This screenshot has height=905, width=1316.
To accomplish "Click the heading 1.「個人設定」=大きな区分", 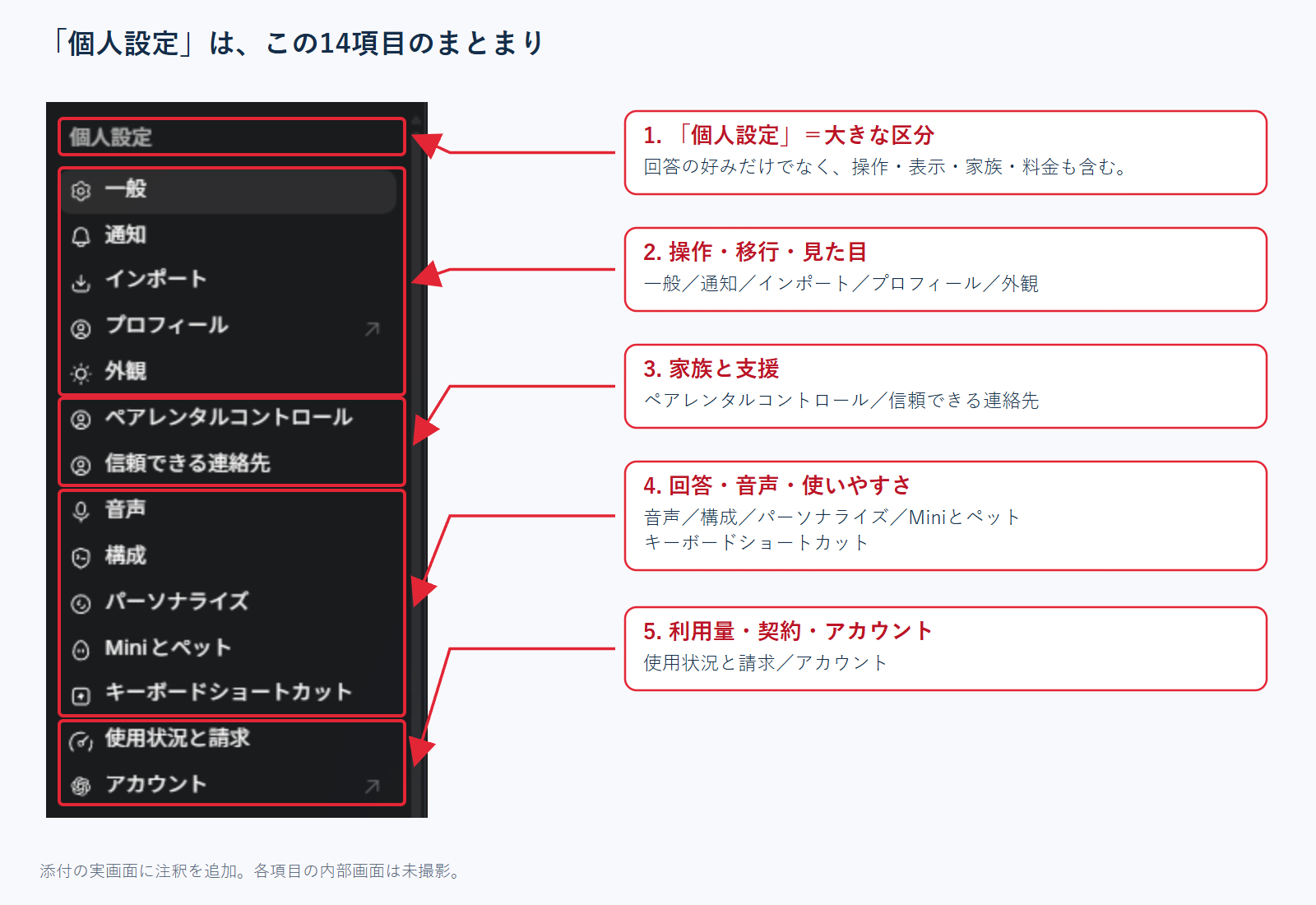I will (x=789, y=135).
